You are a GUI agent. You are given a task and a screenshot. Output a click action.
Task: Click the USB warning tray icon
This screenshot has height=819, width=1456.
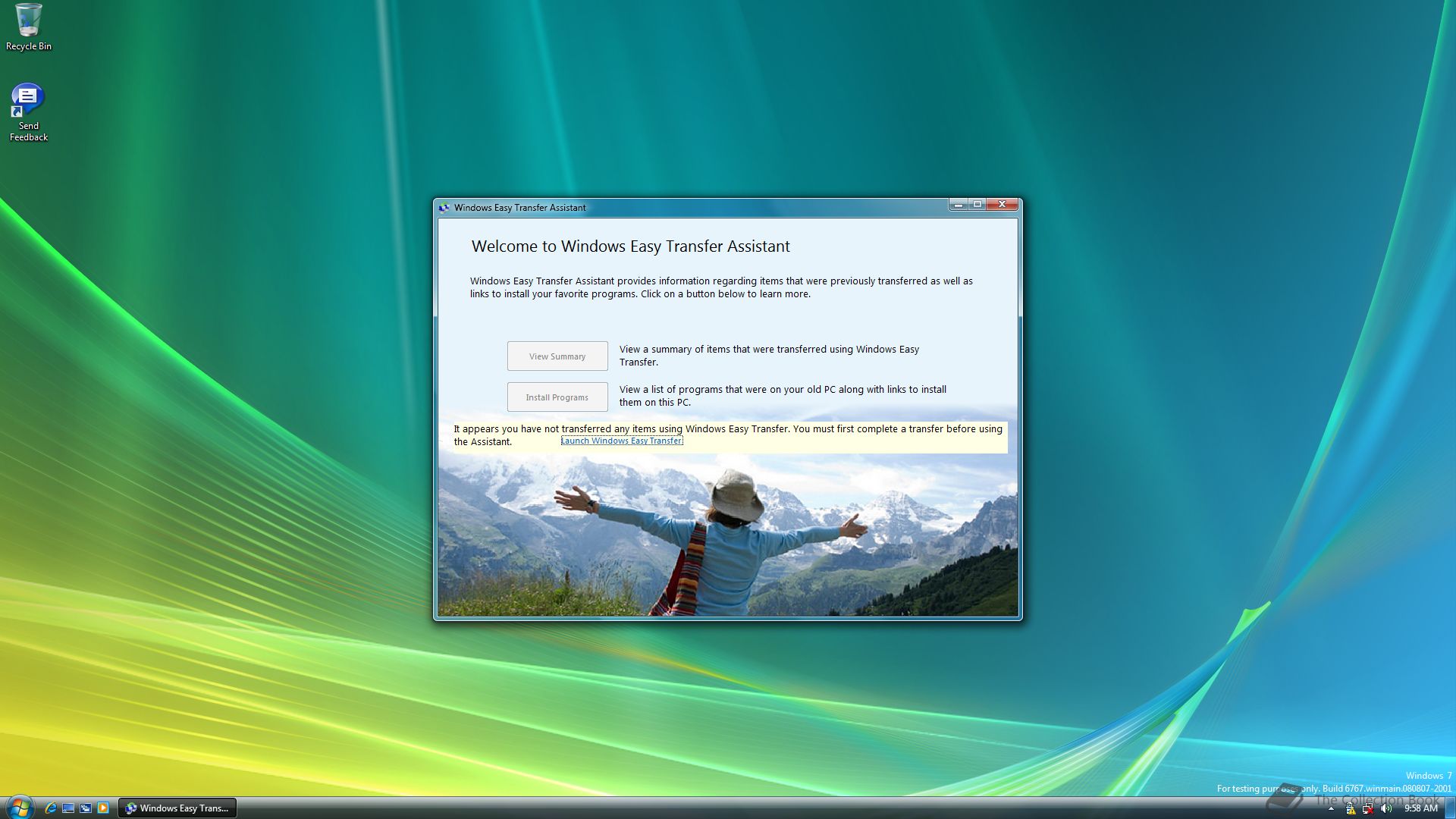pyautogui.click(x=1350, y=809)
